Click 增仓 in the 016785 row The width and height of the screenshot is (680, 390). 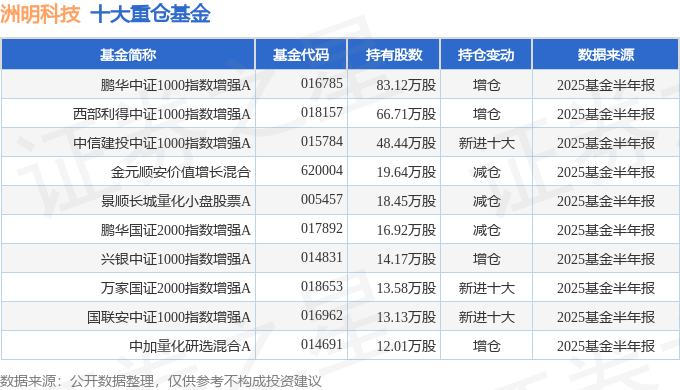pos(487,85)
